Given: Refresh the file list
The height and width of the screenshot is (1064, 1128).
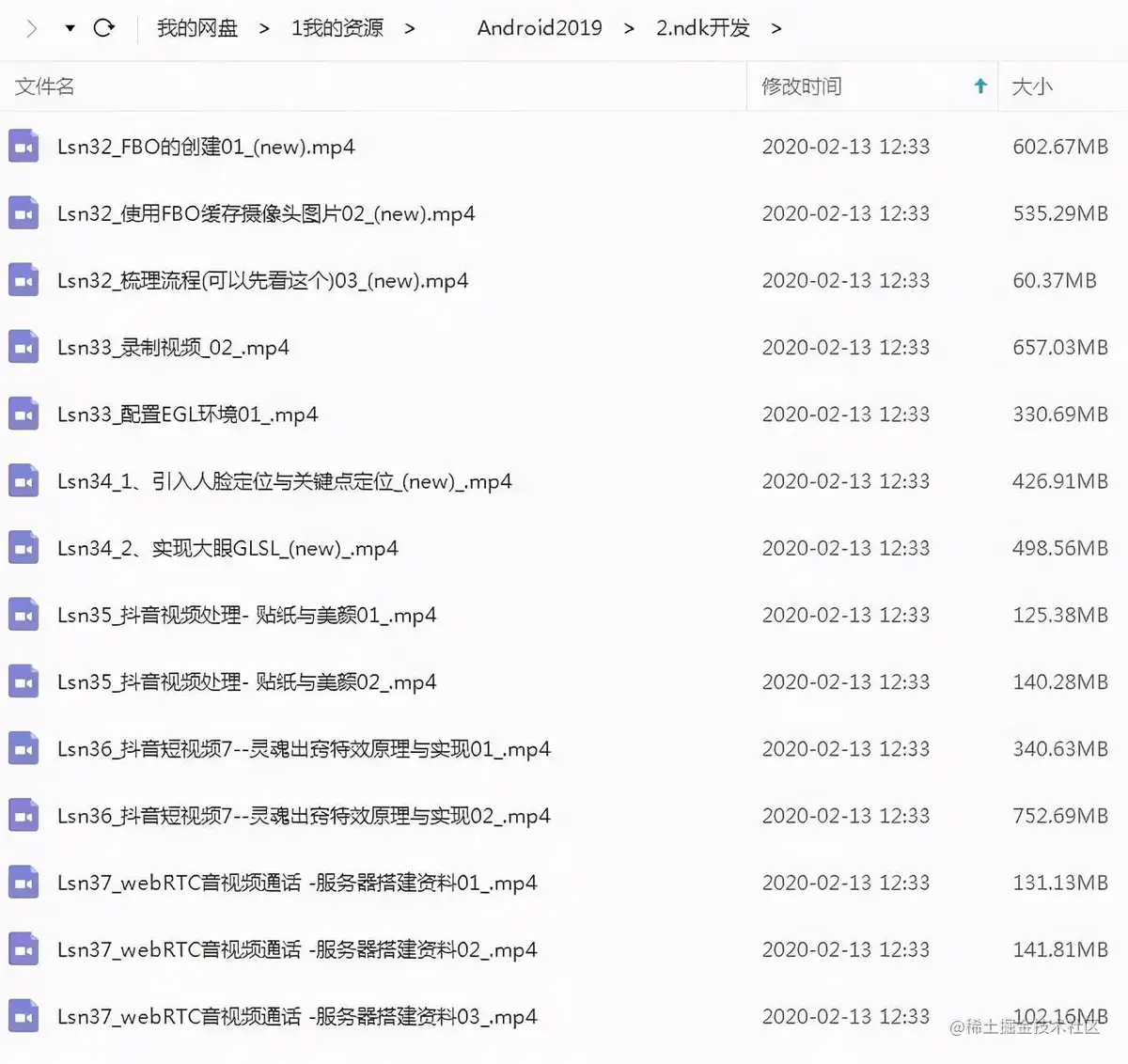Looking at the screenshot, I should [104, 27].
